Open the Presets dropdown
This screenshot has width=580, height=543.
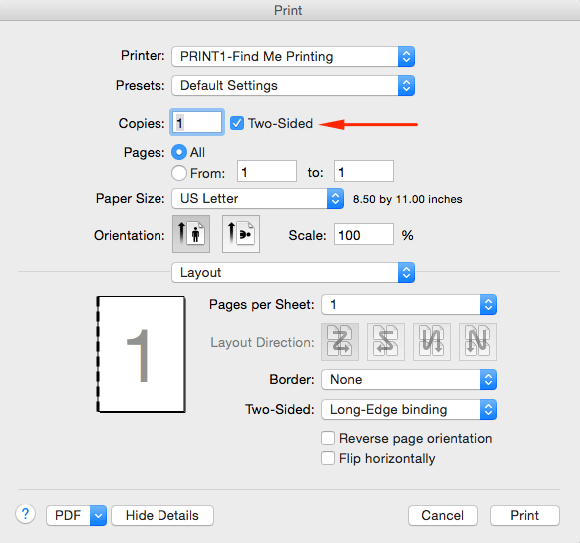(x=293, y=85)
